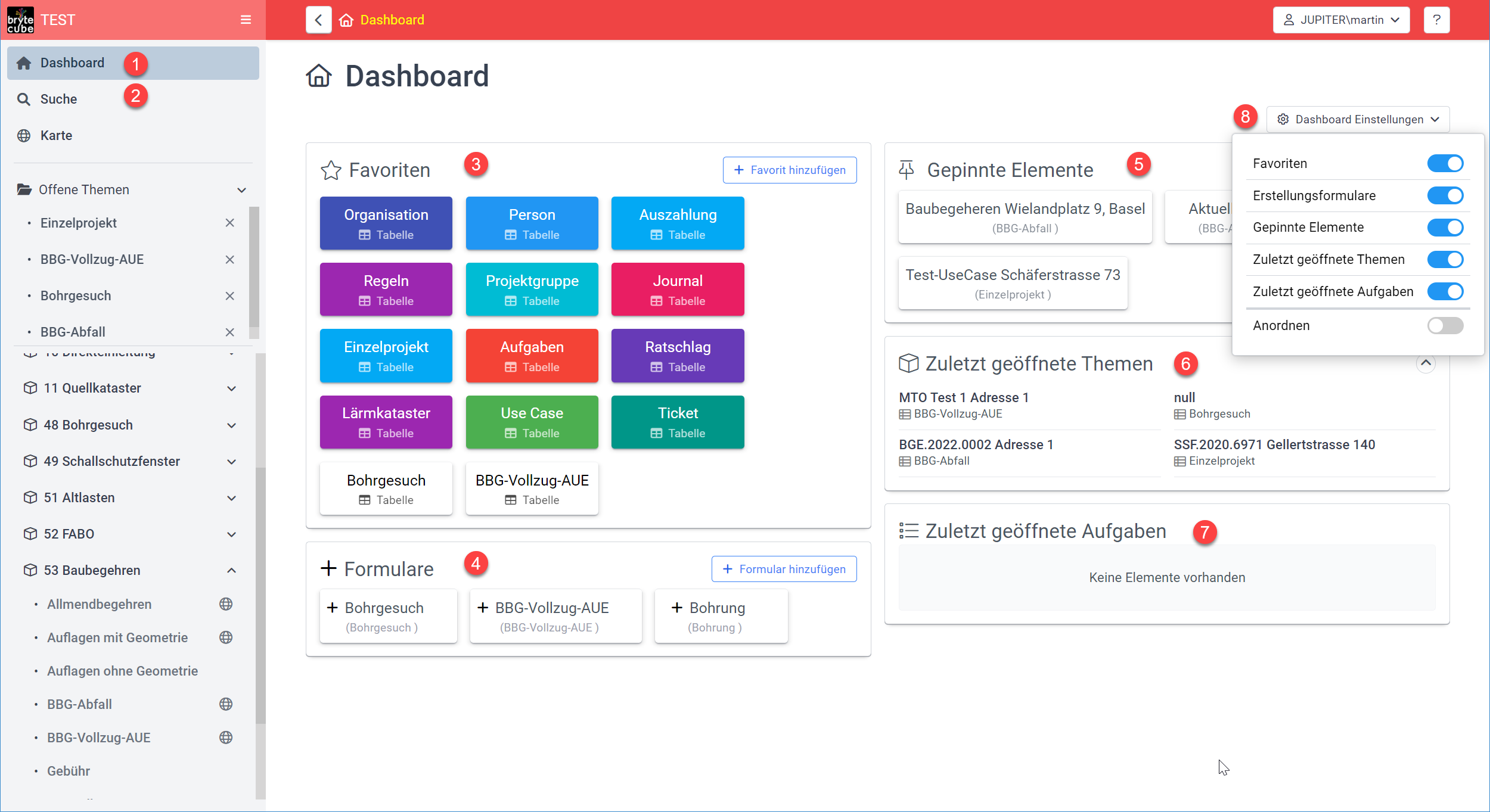Open the Ticket favorite tile

tap(678, 422)
